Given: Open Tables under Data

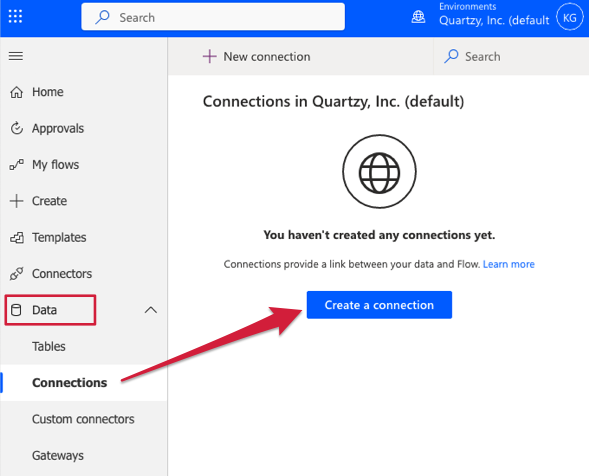Looking at the screenshot, I should pyautogui.click(x=48, y=346).
